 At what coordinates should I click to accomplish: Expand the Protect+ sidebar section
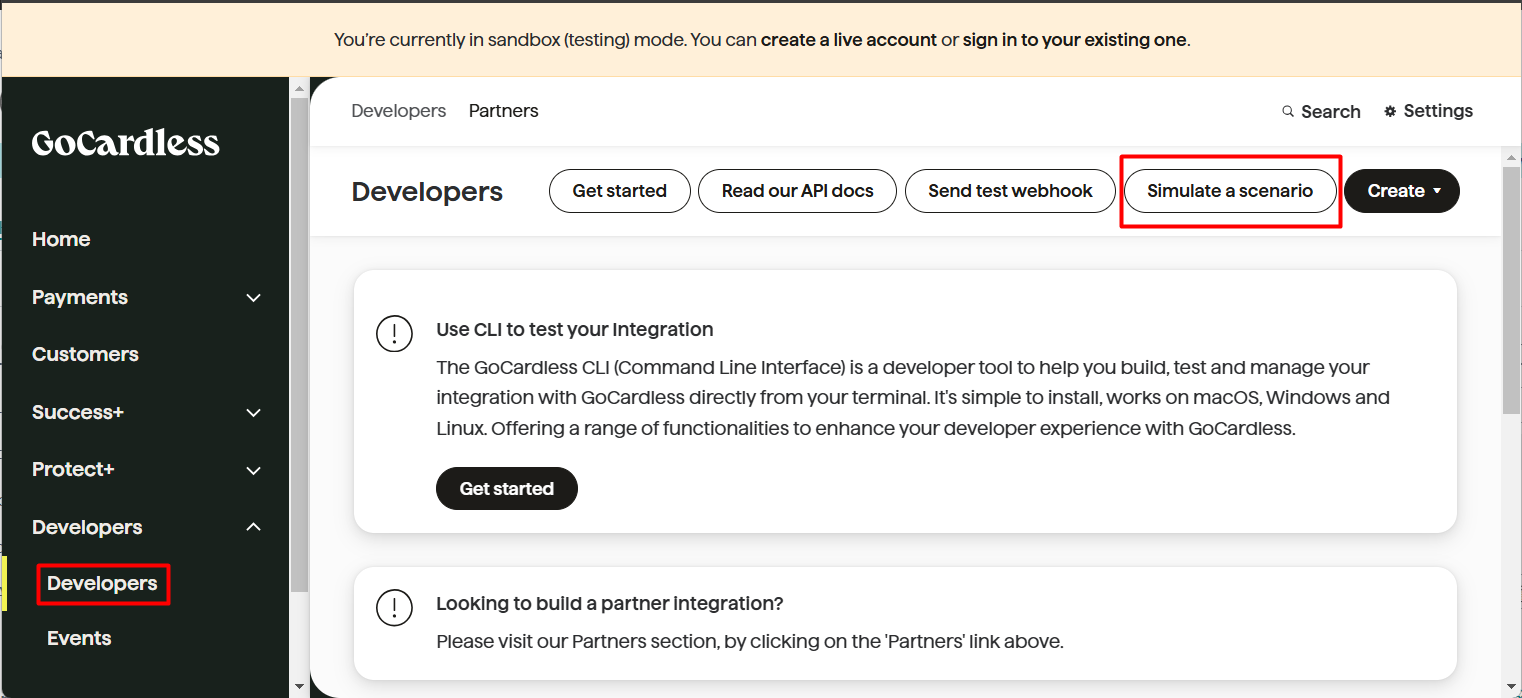254,470
